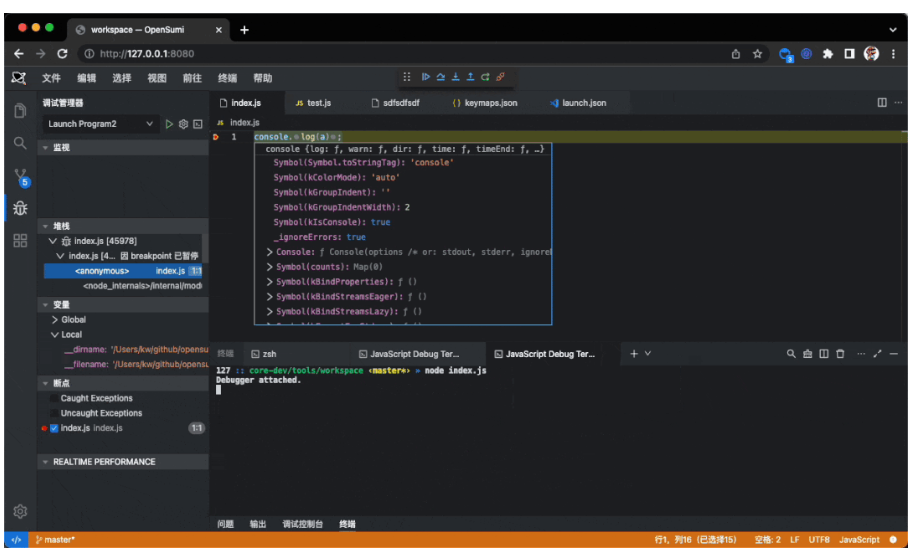Split terminal panel icon
The image size is (918, 554).
click(x=824, y=354)
